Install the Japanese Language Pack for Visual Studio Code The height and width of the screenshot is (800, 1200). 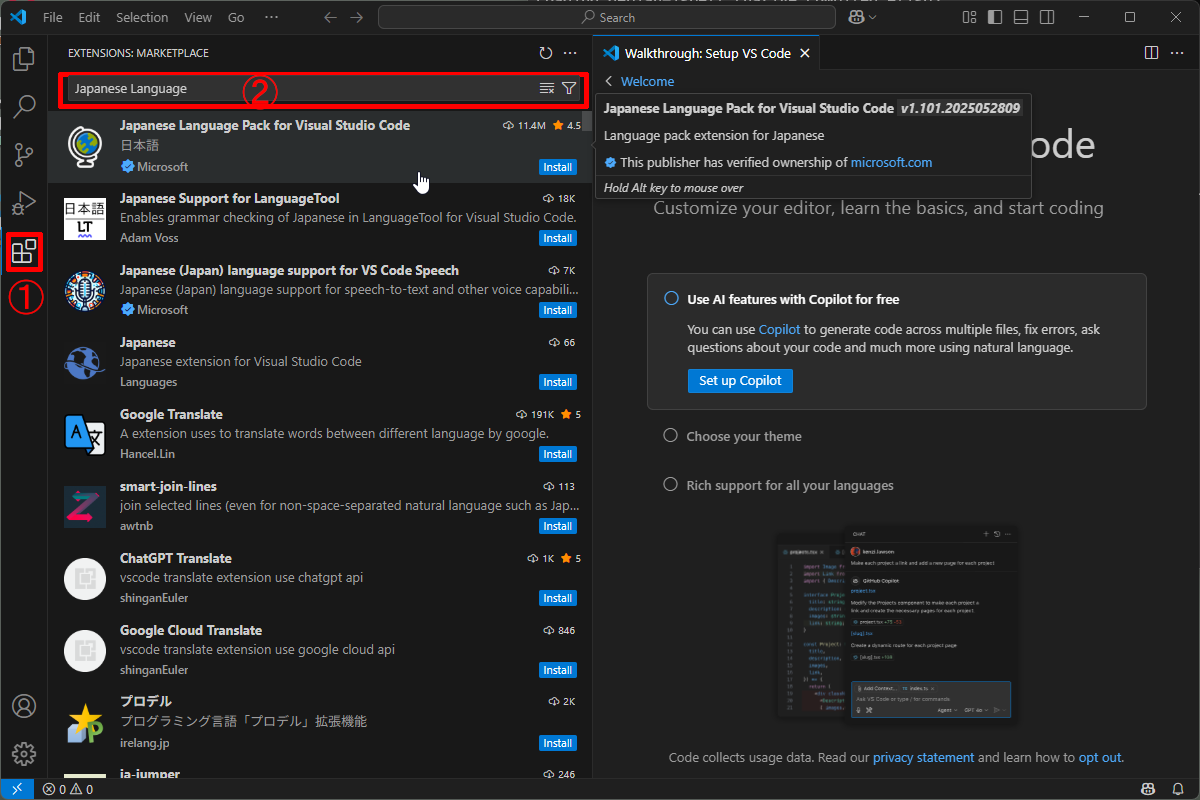[558, 167]
